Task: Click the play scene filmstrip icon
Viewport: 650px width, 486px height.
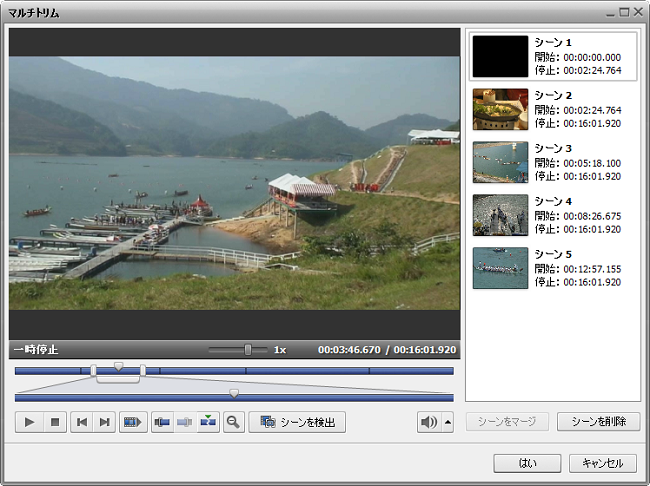Action: pos(133,422)
